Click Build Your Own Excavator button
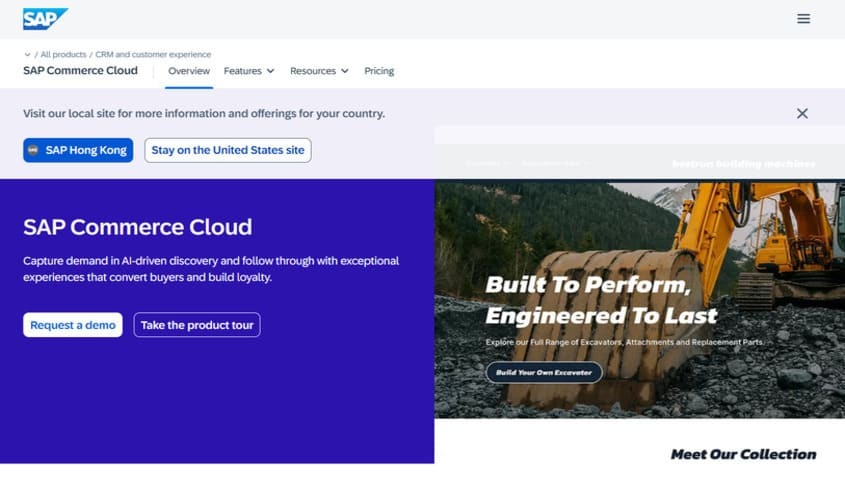845x480 pixels. (x=544, y=372)
